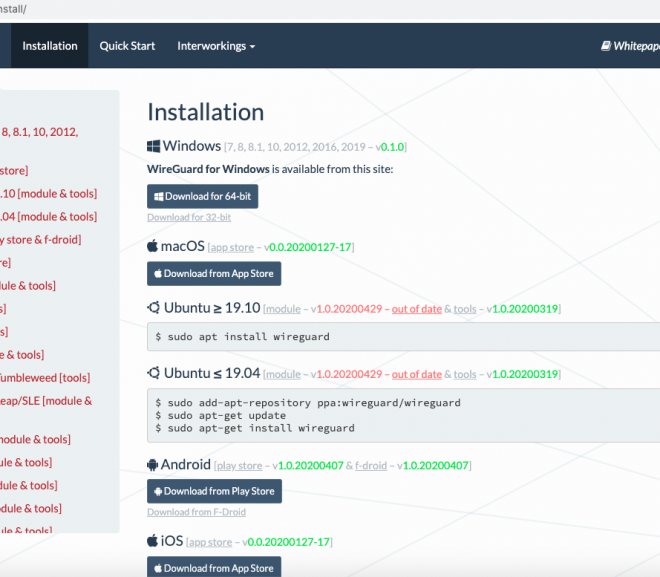Click the Download for 32-bit link

point(189,217)
